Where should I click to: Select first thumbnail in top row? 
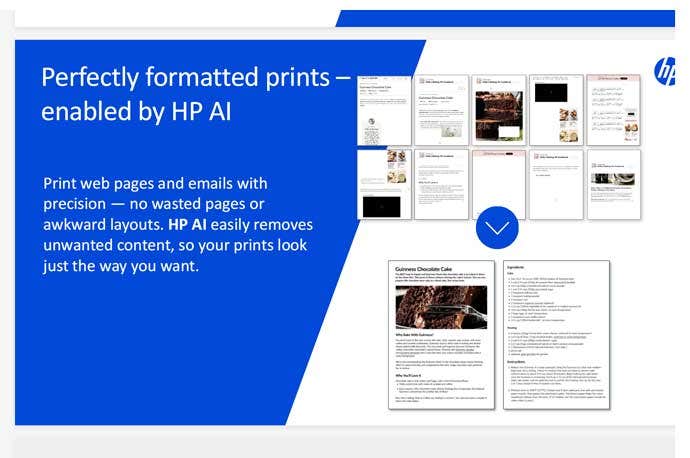pos(383,109)
